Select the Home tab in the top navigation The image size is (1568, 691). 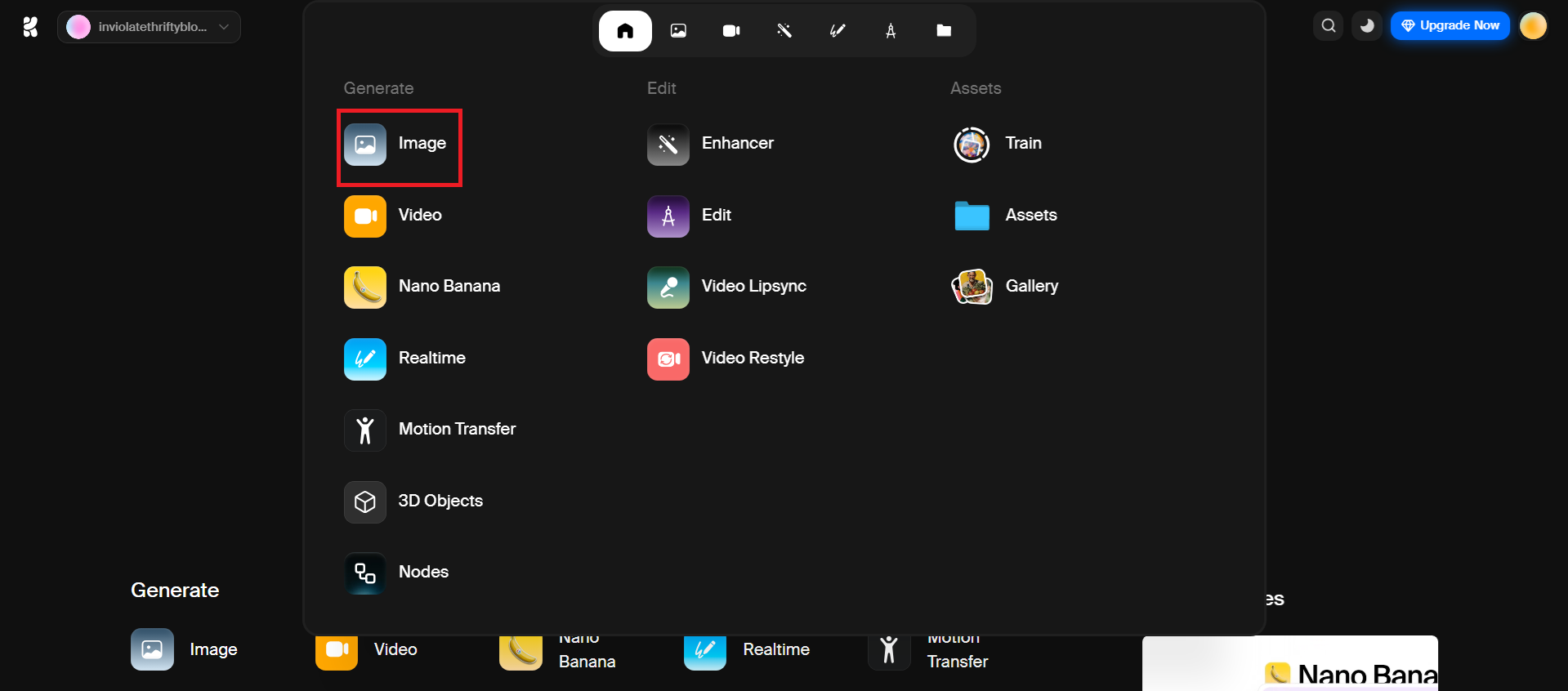[625, 31]
